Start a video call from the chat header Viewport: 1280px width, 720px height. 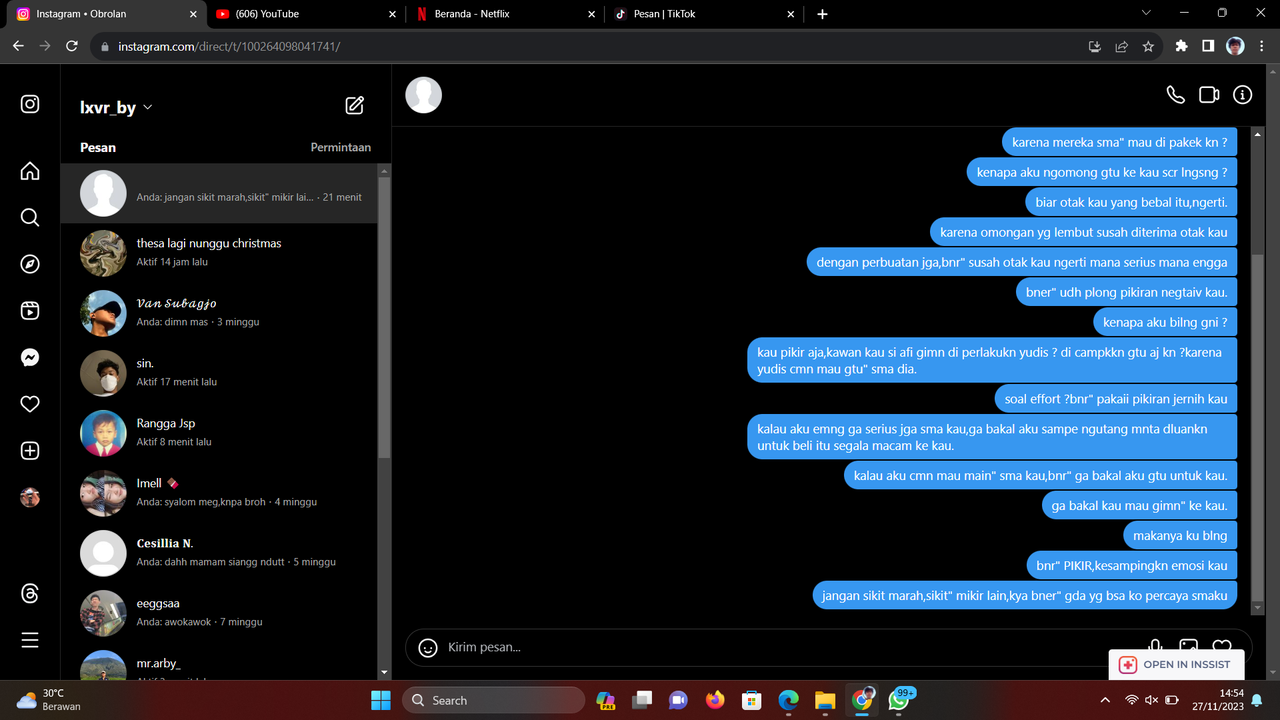1208,94
